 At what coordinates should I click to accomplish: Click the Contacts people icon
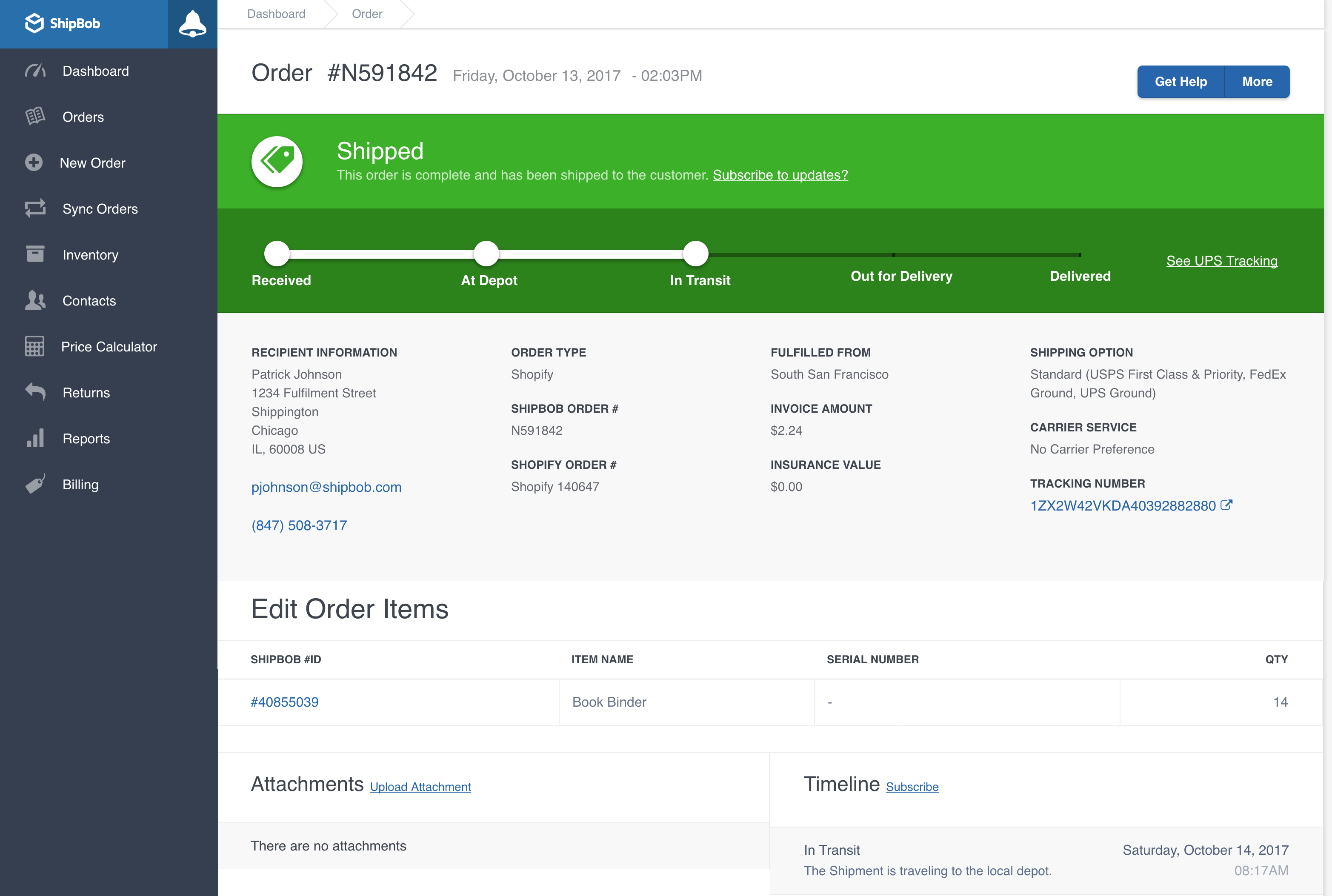coord(35,300)
